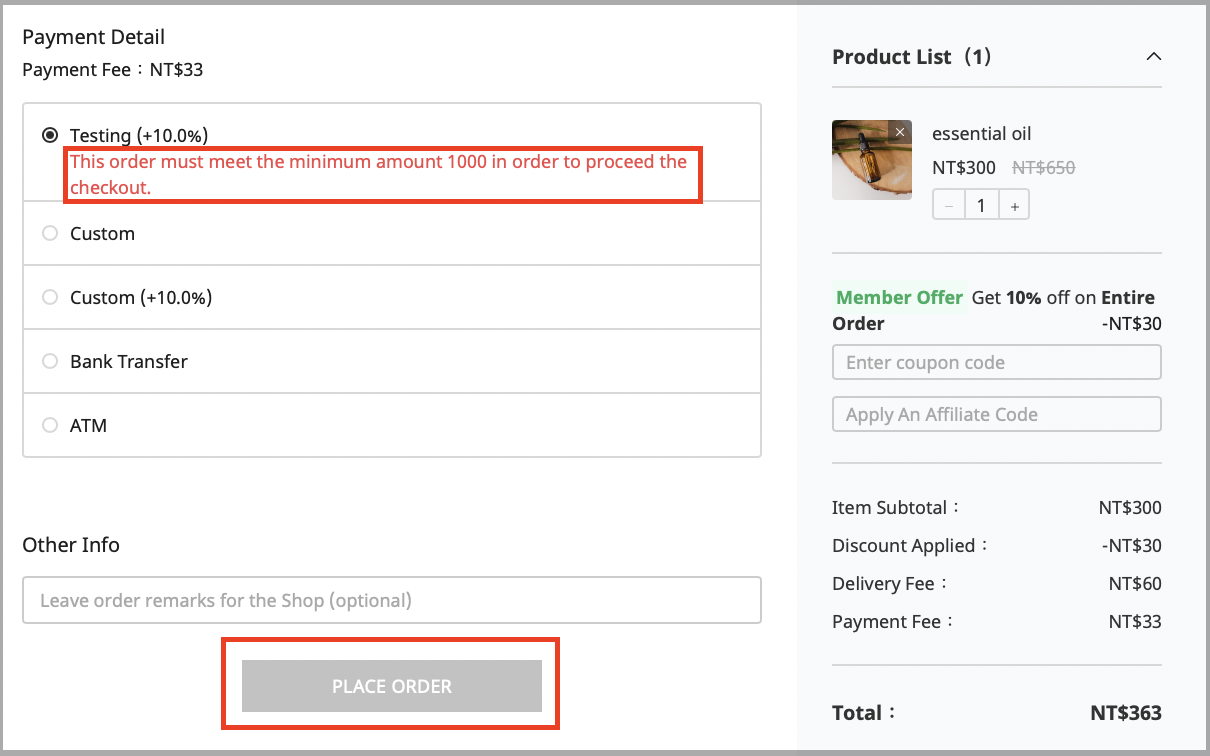This screenshot has height=756, width=1210.
Task: Collapse the Product List chevron
Action: pos(1153,57)
